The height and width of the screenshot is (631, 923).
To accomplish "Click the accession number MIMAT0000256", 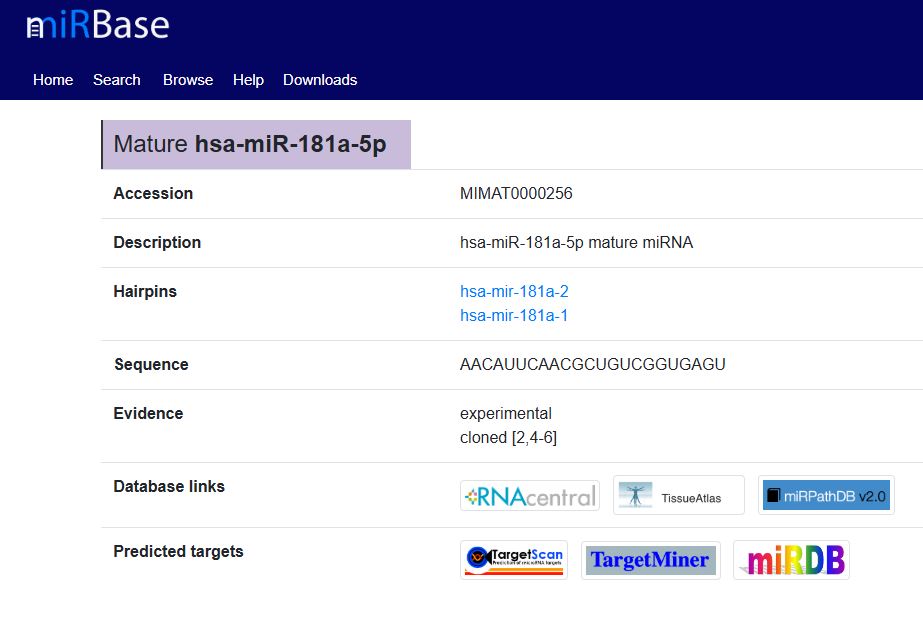I will tap(516, 194).
